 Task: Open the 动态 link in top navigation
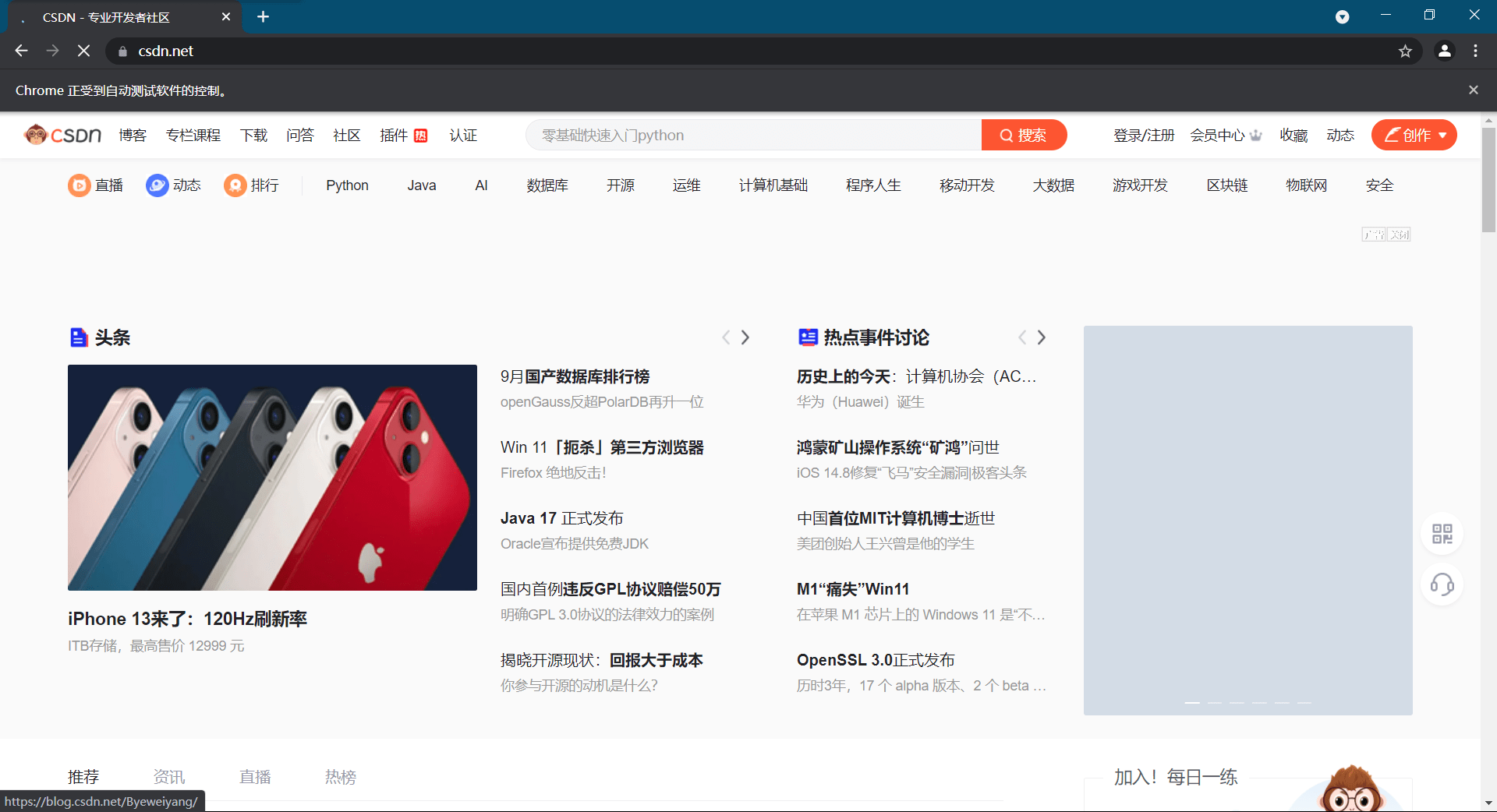(x=1340, y=136)
